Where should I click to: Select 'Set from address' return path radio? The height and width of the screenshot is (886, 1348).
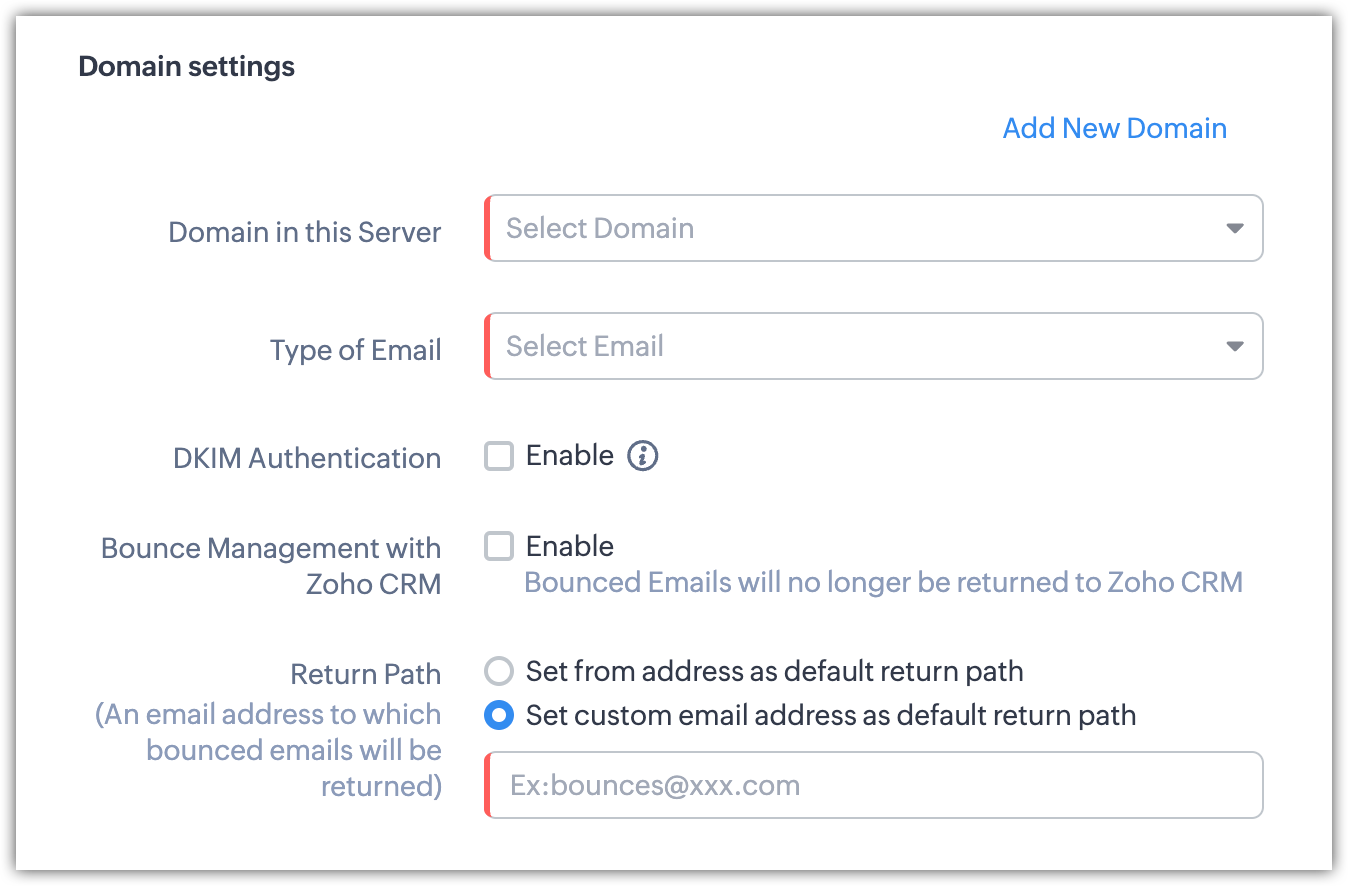(x=499, y=671)
